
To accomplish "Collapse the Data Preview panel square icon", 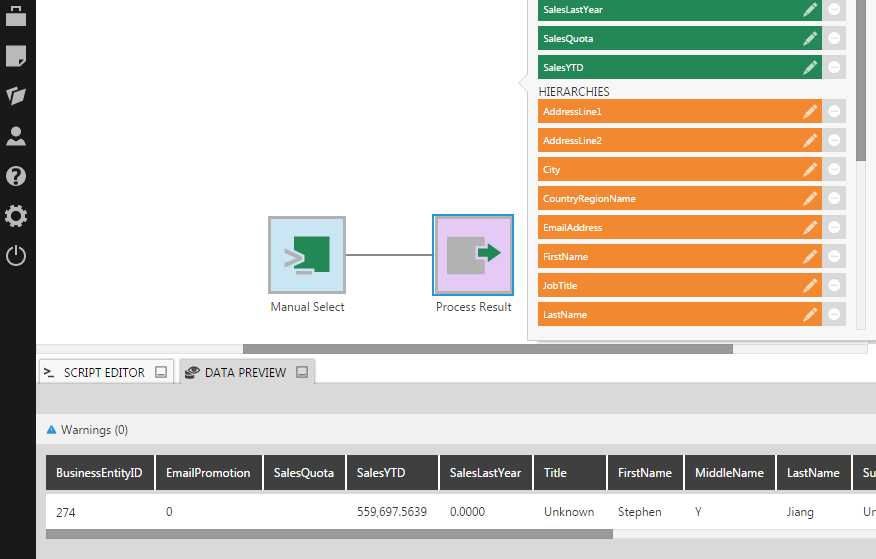I will [302, 372].
